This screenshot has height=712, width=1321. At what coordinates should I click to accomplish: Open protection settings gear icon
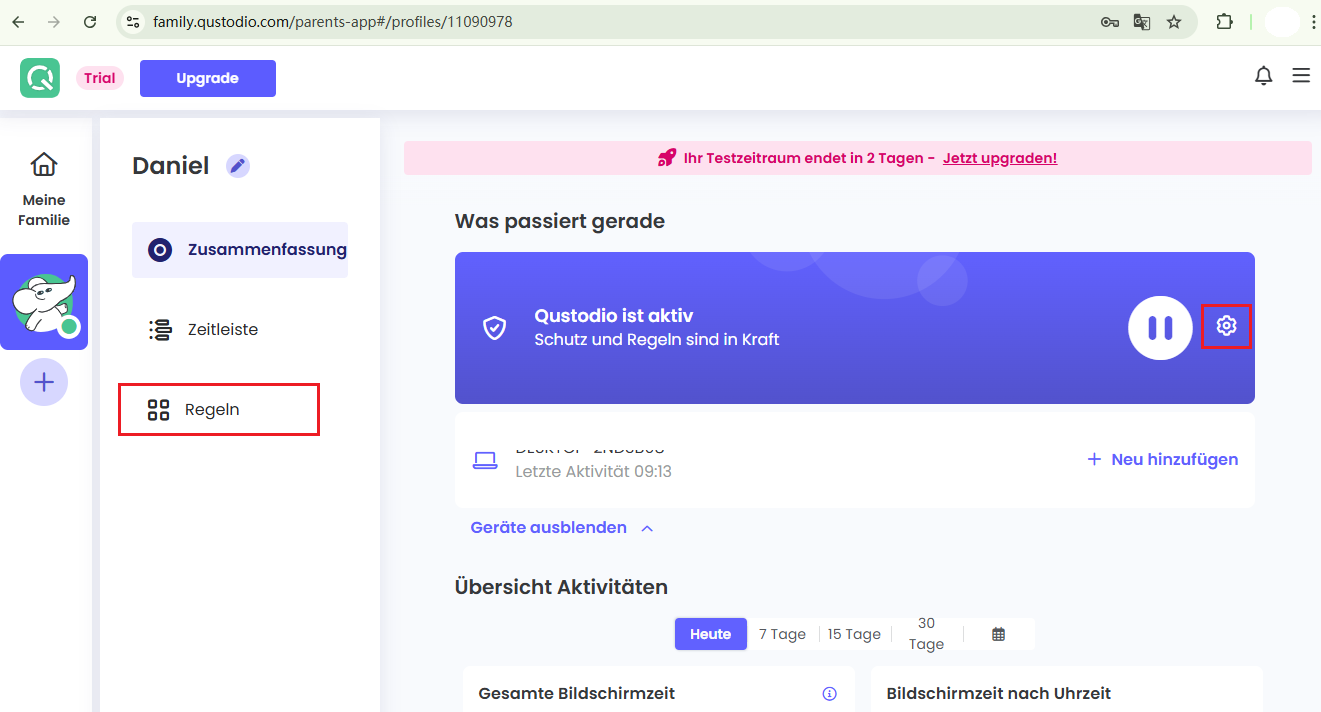point(1226,326)
